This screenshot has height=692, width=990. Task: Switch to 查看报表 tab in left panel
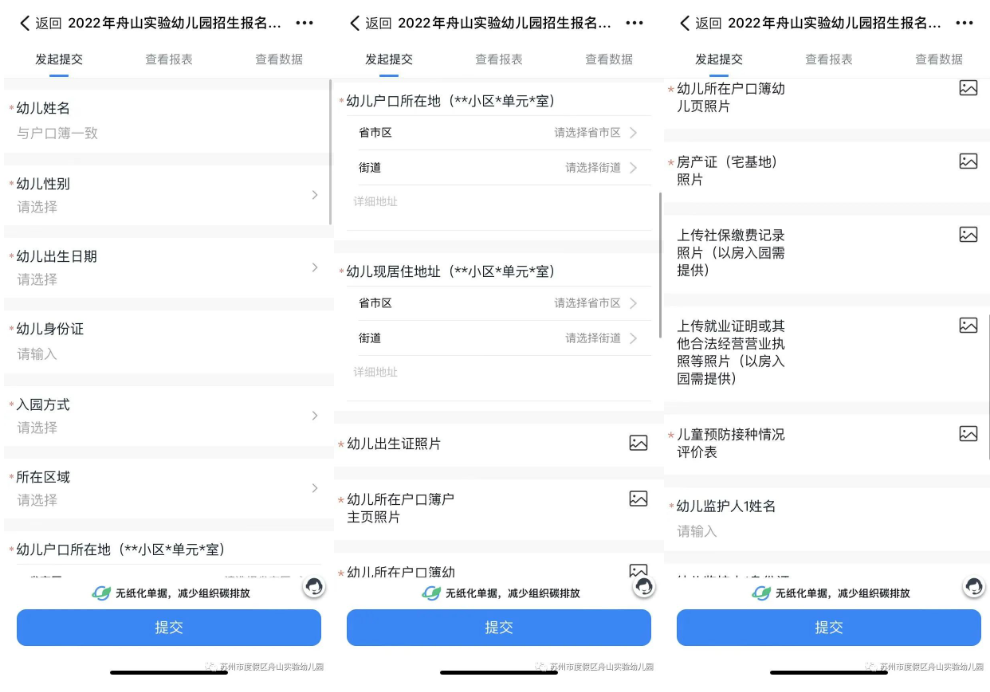pos(169,59)
